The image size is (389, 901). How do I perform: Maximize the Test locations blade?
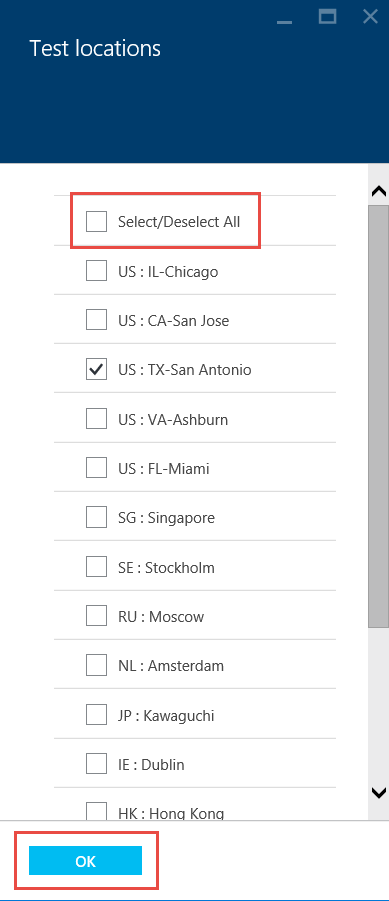point(328,16)
